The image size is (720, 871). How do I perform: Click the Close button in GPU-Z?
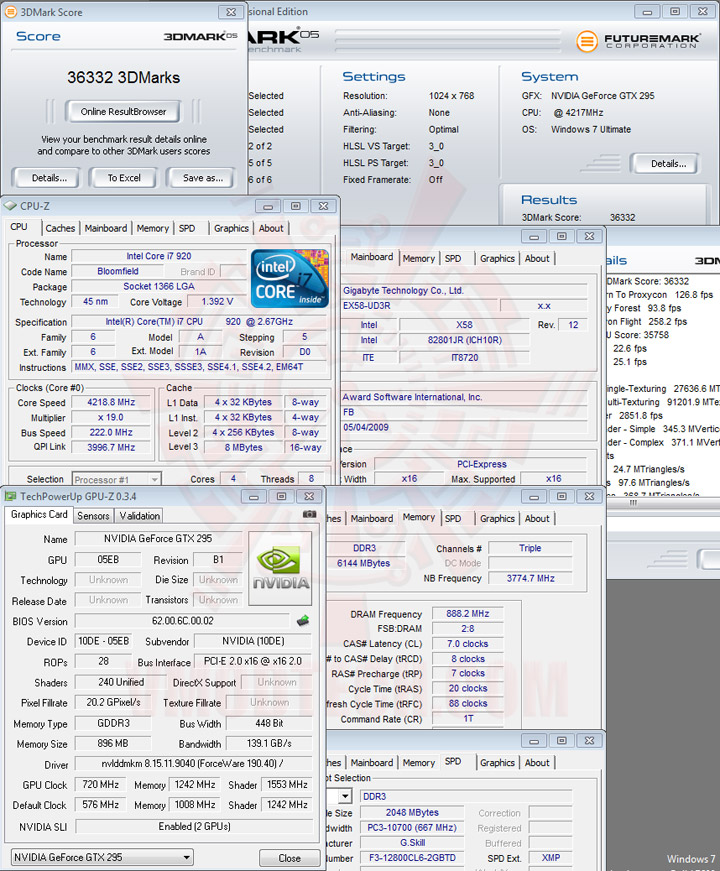coord(289,858)
